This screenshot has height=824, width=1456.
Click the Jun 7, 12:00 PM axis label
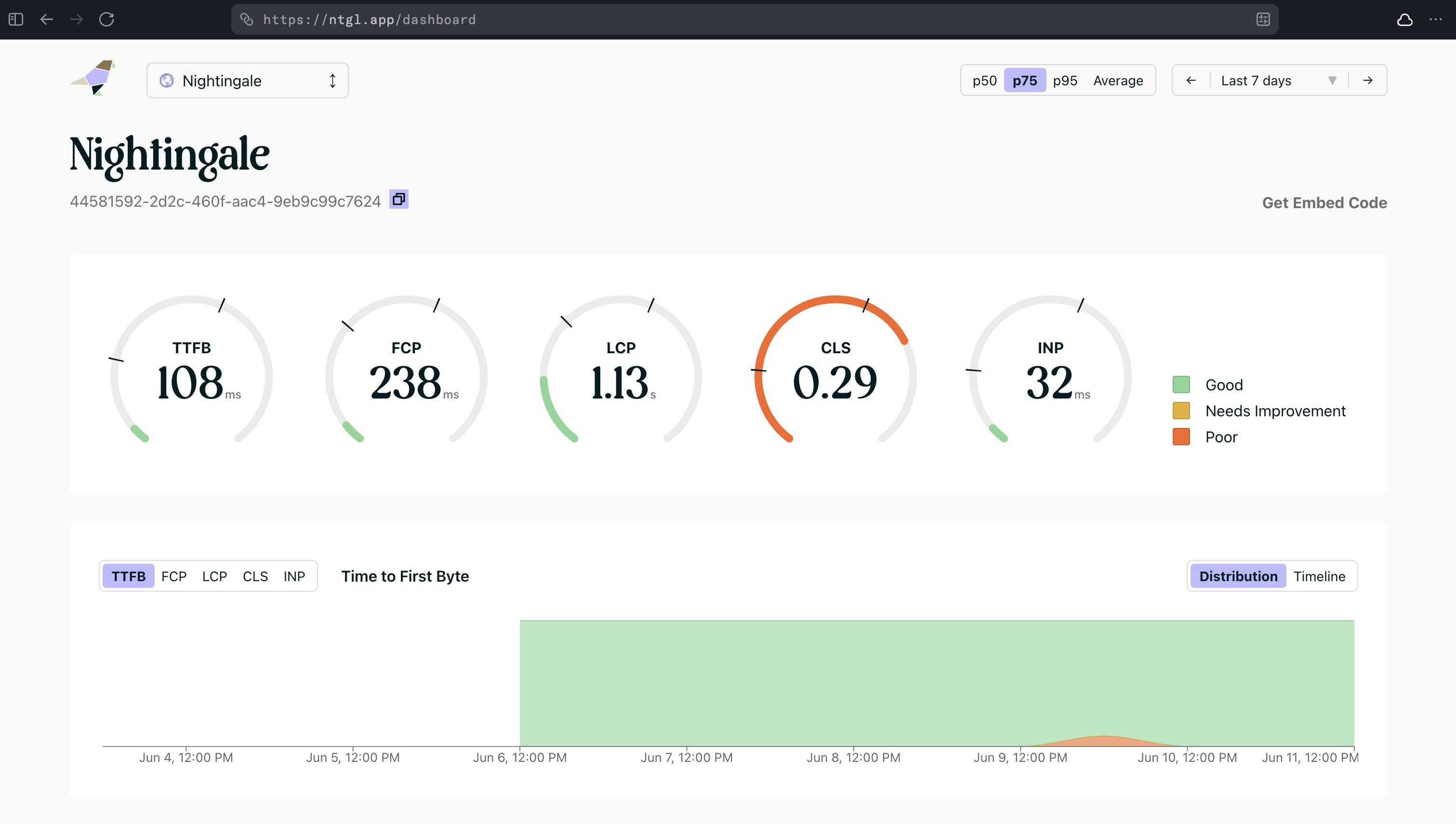pyautogui.click(x=687, y=757)
